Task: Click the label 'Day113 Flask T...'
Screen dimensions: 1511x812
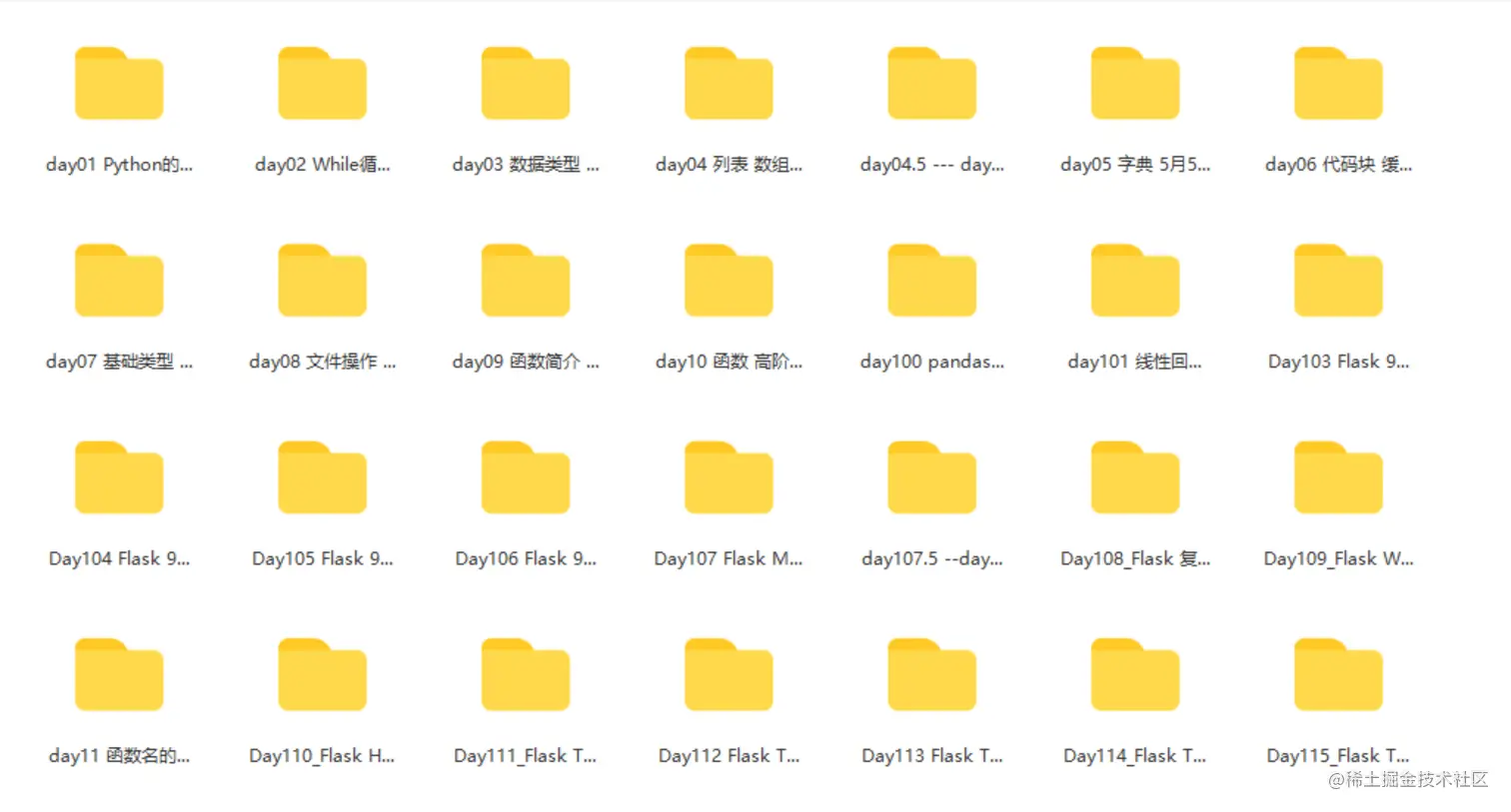Action: pos(932,756)
